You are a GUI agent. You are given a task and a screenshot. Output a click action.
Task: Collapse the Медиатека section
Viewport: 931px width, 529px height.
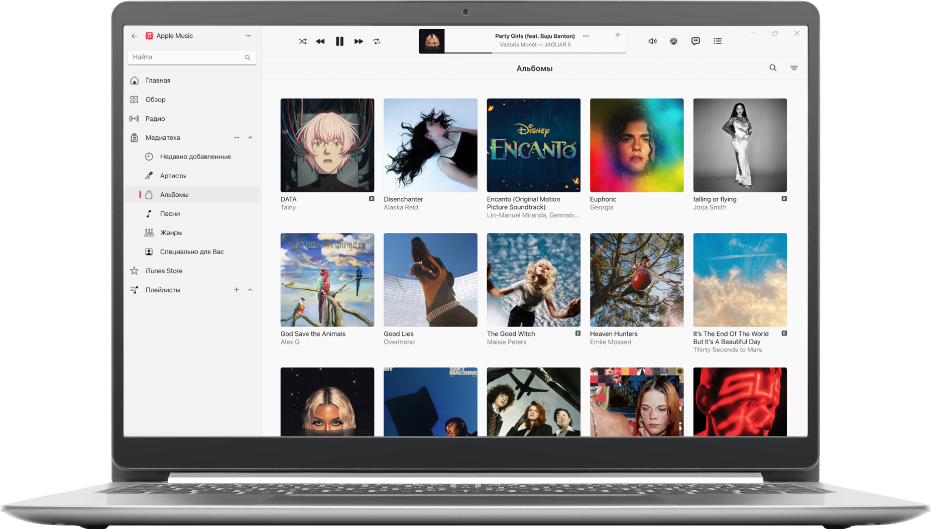click(250, 138)
